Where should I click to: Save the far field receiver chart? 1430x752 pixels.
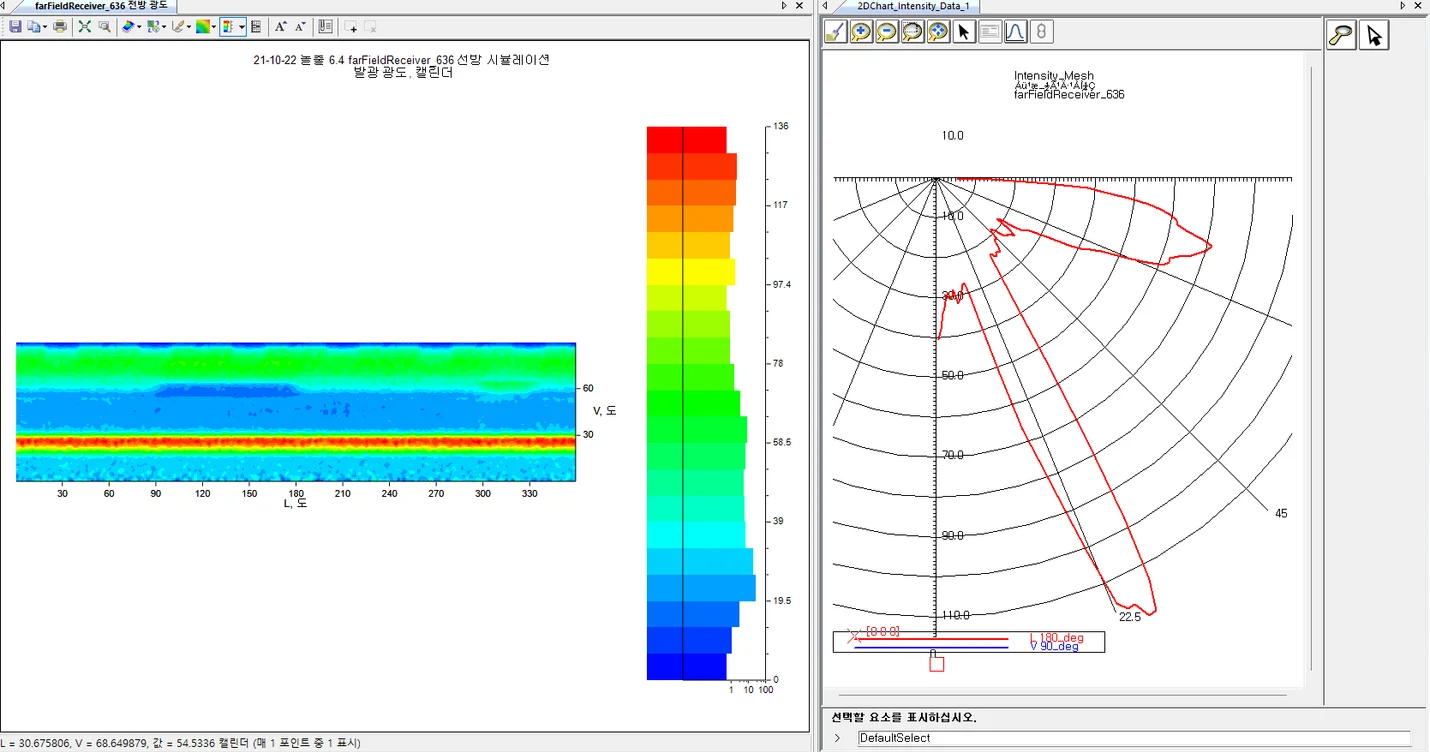click(15, 26)
